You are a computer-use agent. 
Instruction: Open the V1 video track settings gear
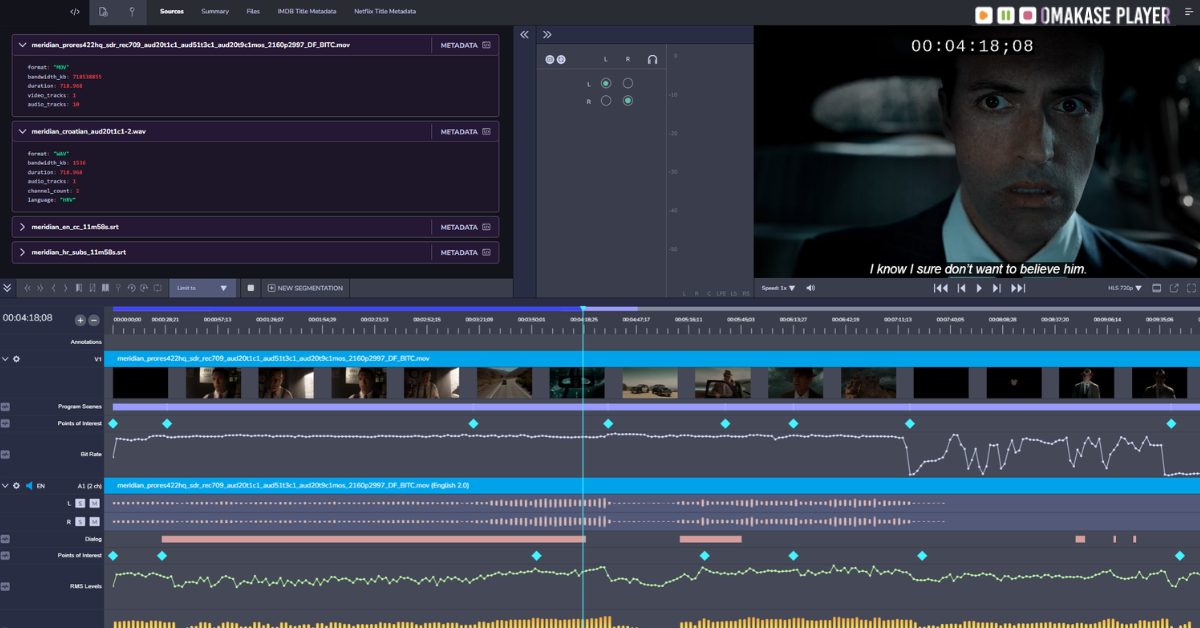click(16, 358)
